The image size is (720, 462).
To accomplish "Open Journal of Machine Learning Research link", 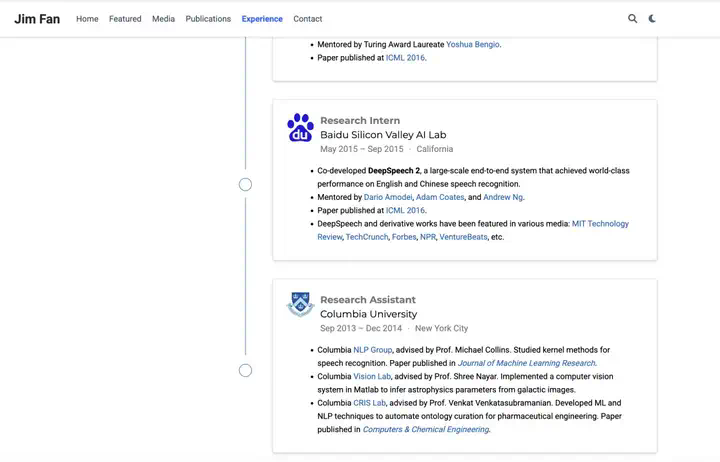I will (x=527, y=363).
